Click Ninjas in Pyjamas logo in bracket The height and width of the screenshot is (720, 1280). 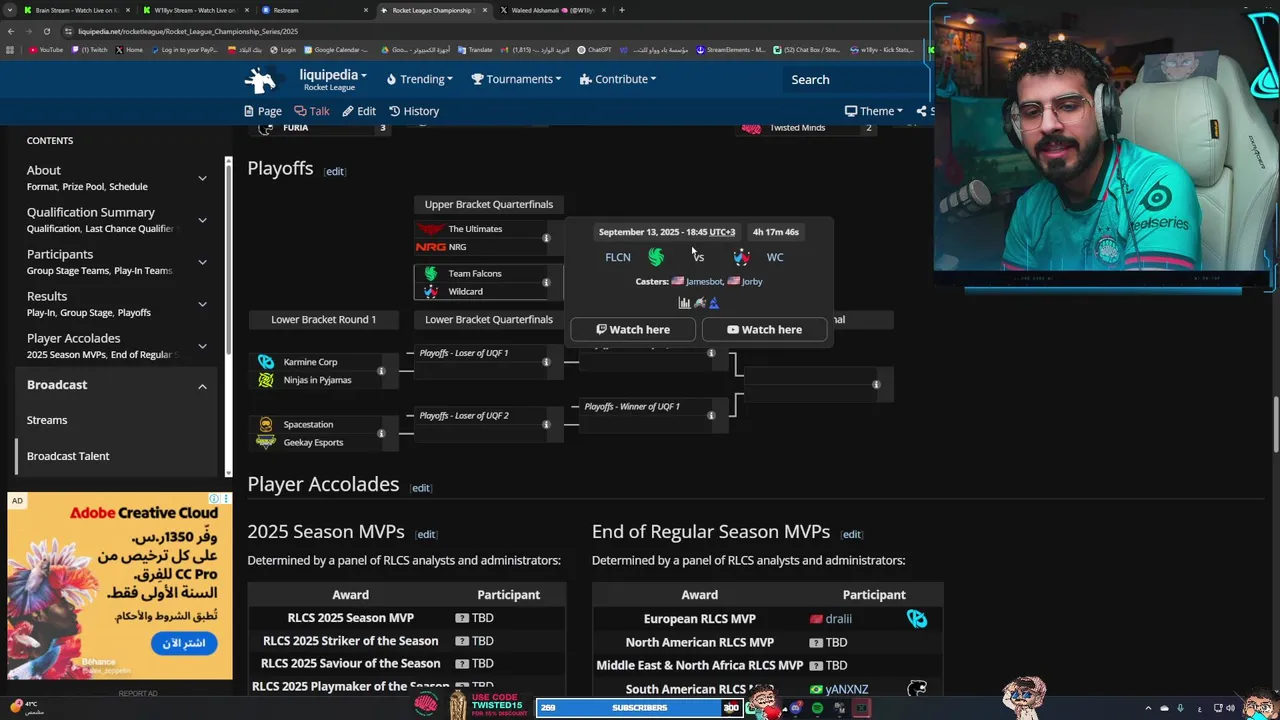[266, 380]
